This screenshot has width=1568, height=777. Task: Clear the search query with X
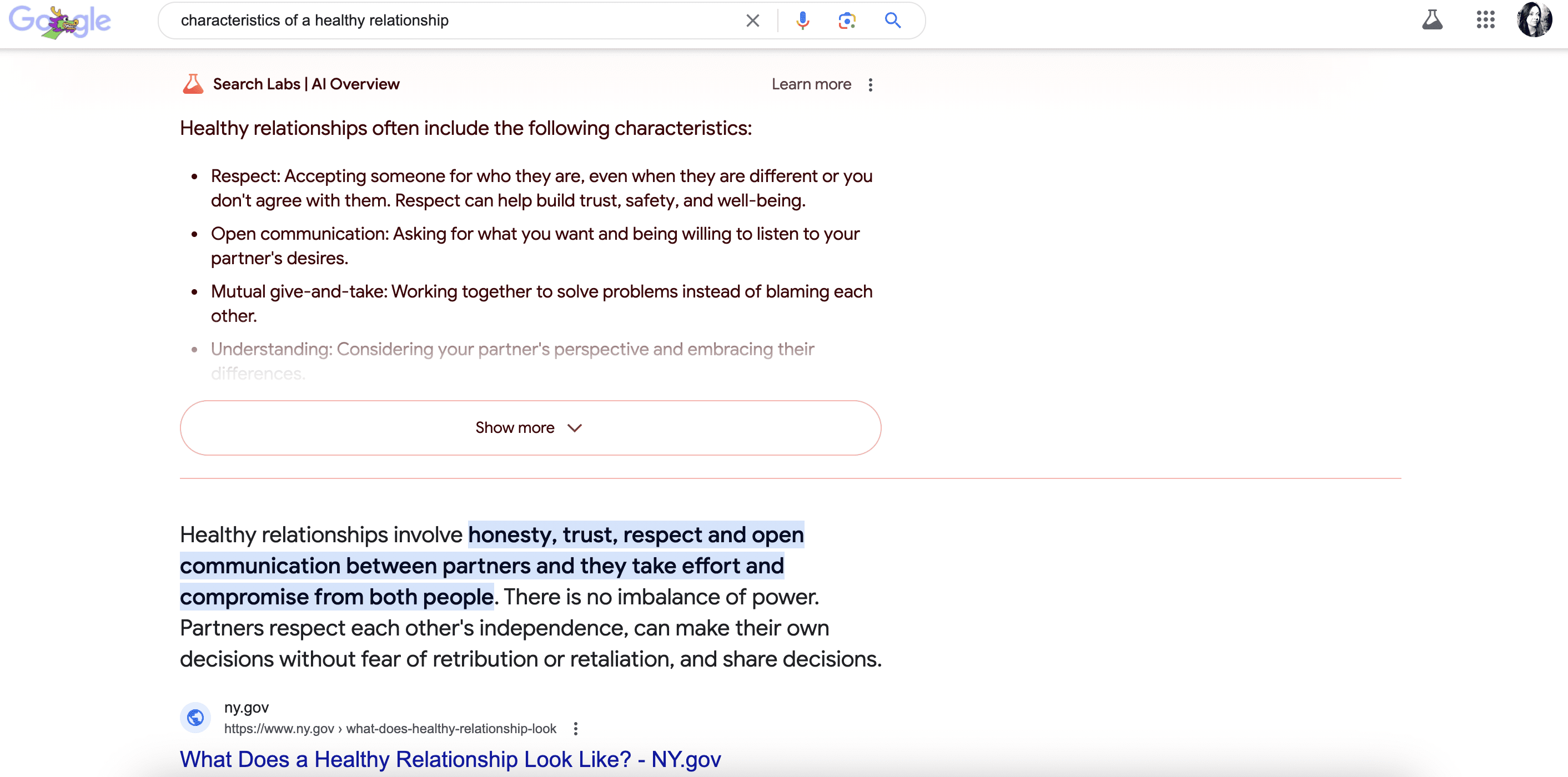click(x=752, y=21)
